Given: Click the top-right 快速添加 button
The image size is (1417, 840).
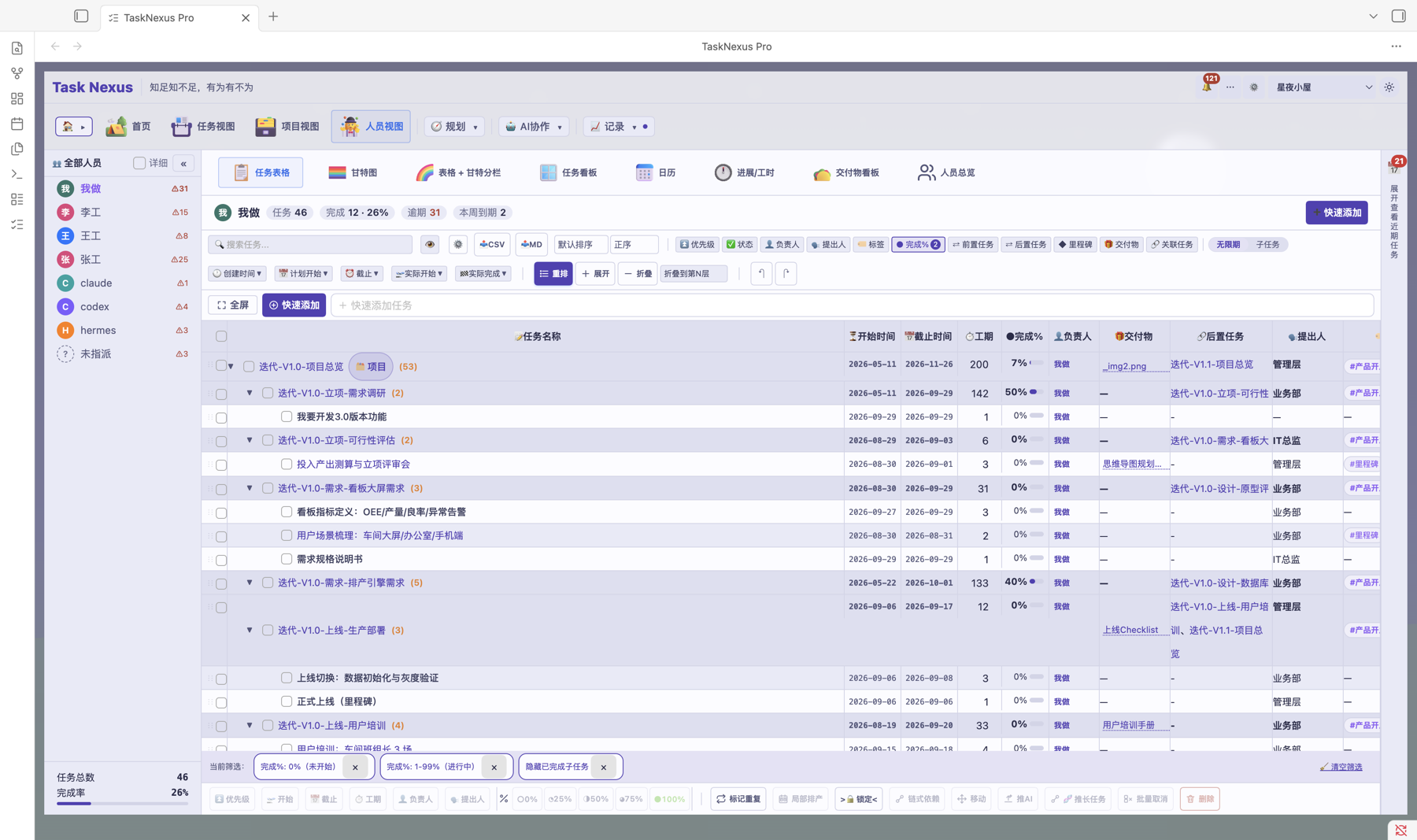Looking at the screenshot, I should click(x=1337, y=213).
